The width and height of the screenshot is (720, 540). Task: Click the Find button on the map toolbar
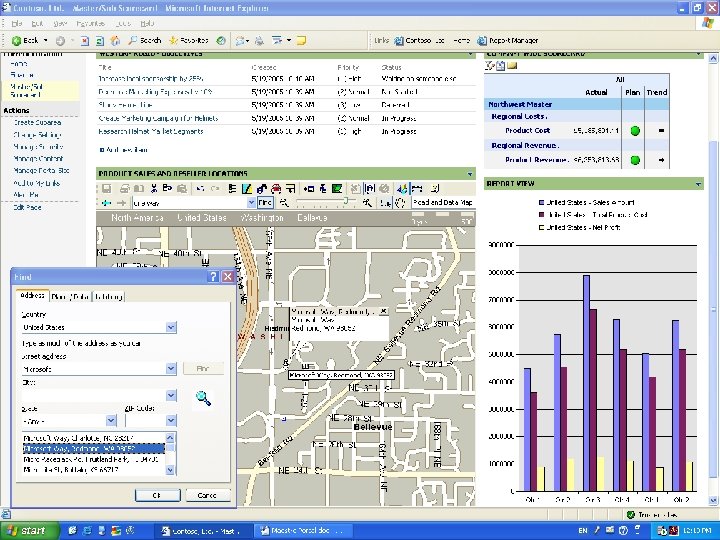click(265, 202)
